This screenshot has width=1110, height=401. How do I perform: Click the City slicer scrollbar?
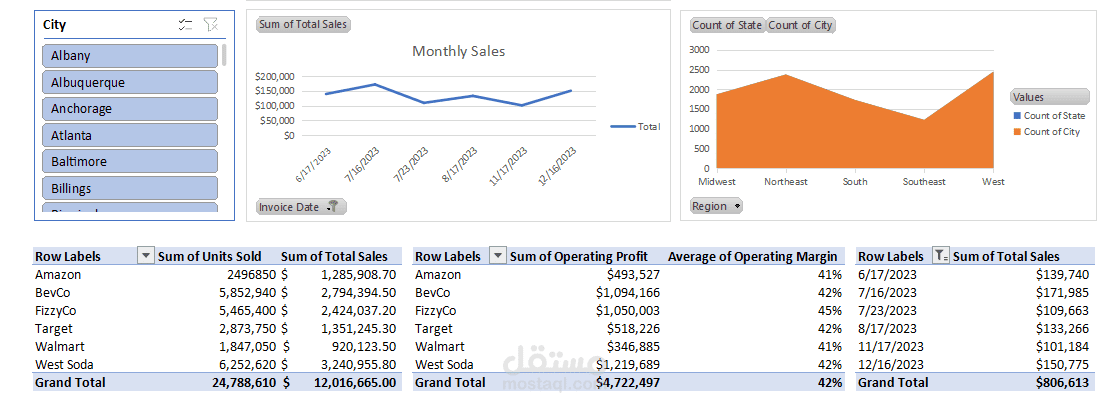tap(224, 55)
